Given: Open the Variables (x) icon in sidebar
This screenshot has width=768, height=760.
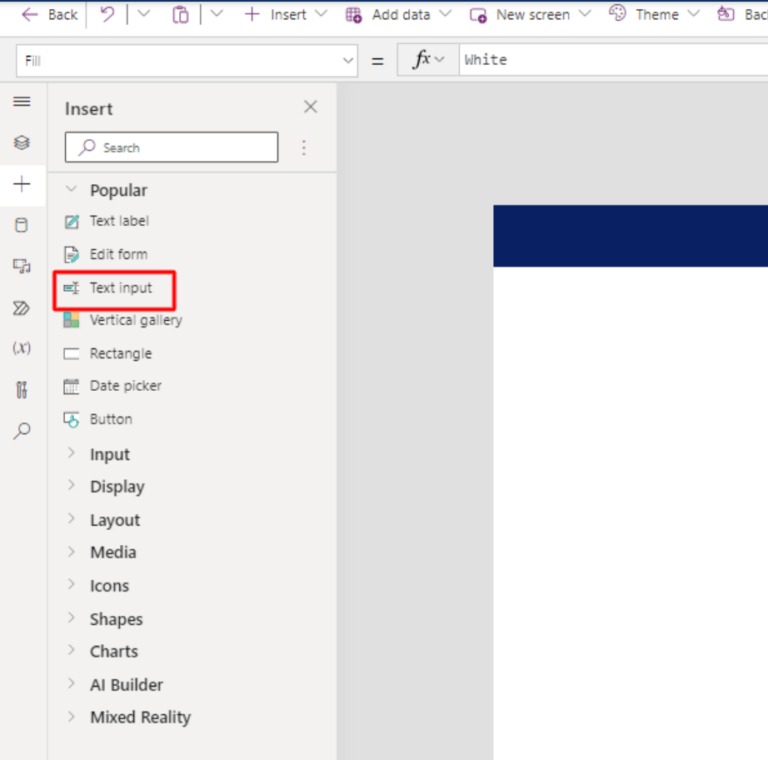Looking at the screenshot, I should coord(22,348).
